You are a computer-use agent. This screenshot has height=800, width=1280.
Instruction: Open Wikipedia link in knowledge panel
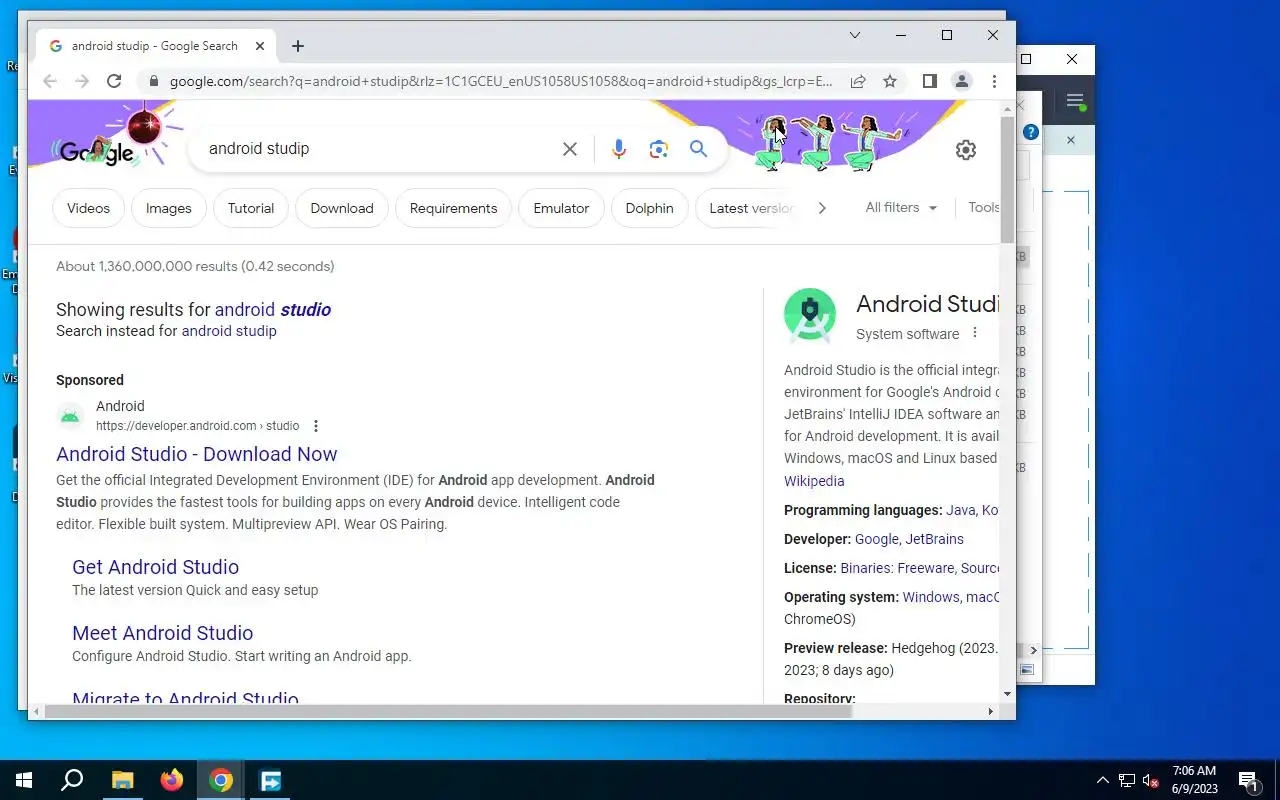[814, 481]
